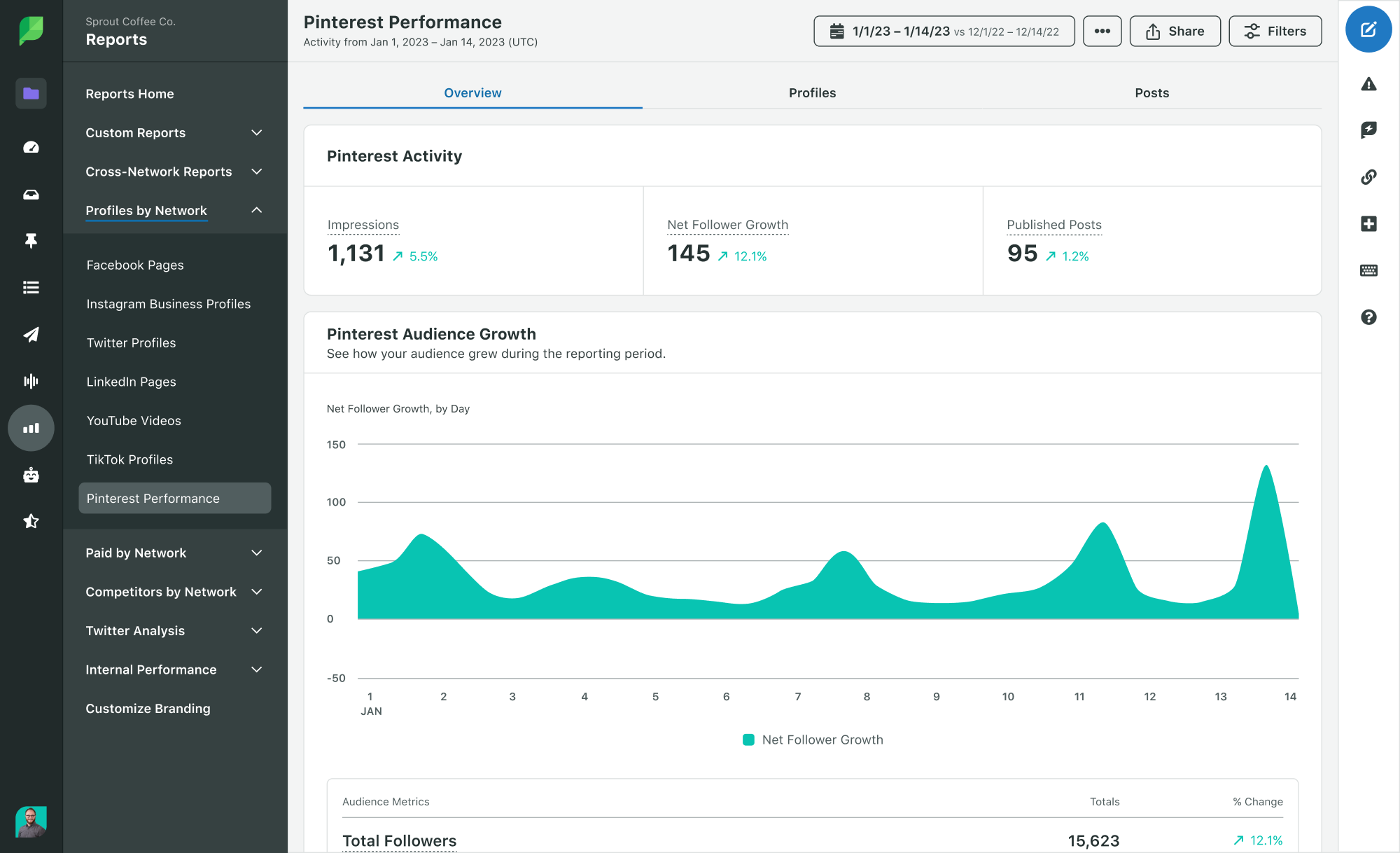Expand the Paid by Network chevron

point(257,553)
